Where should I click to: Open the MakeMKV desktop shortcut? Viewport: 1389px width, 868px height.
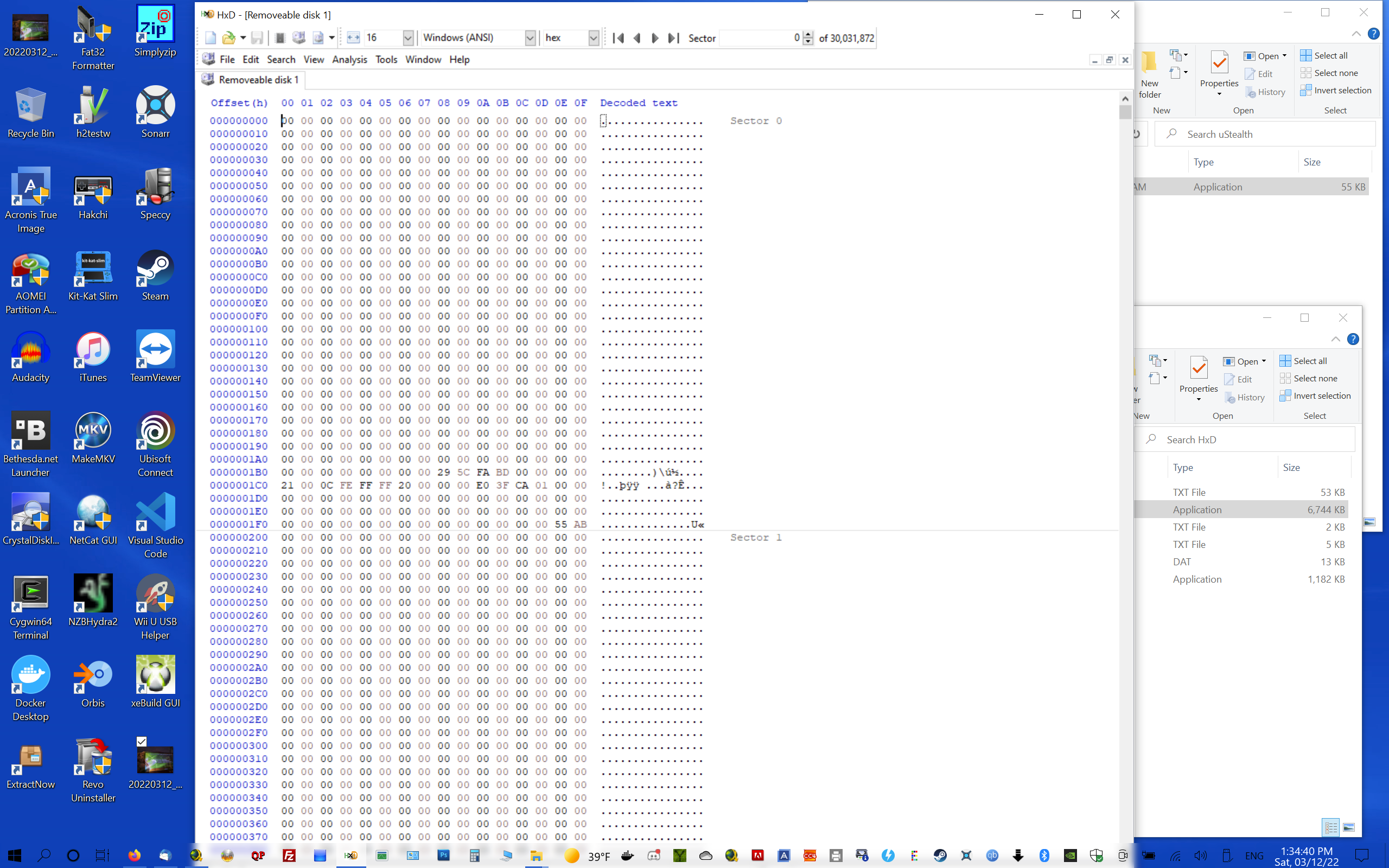coord(93,438)
